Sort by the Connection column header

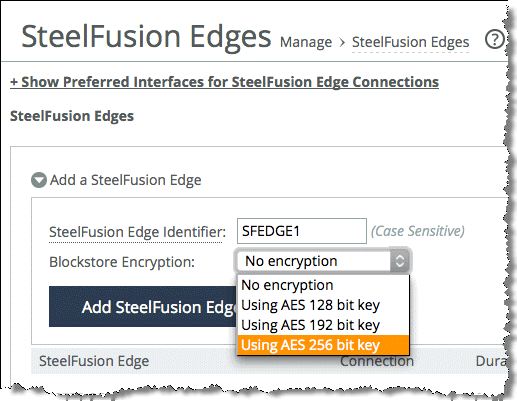pos(377,361)
